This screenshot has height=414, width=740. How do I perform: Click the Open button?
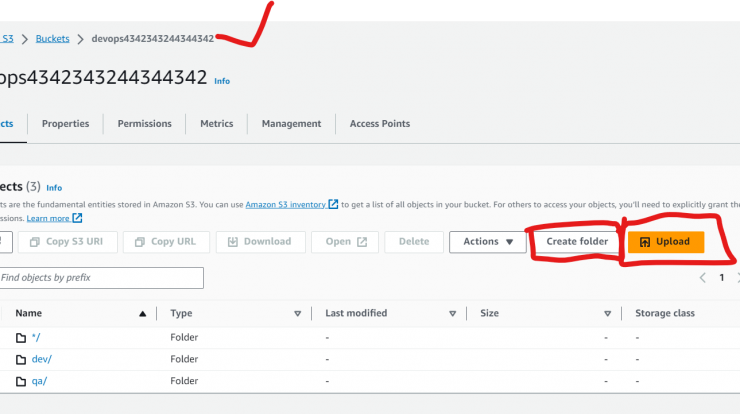click(x=345, y=242)
